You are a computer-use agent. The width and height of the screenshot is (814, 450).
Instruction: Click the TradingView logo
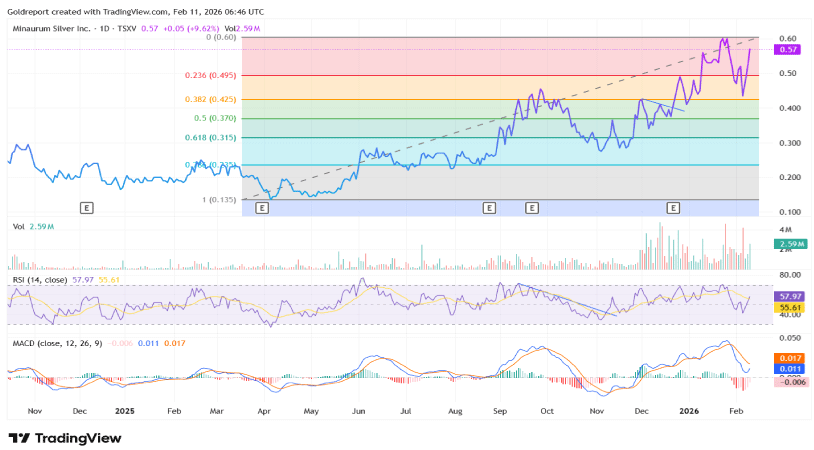tap(65, 438)
